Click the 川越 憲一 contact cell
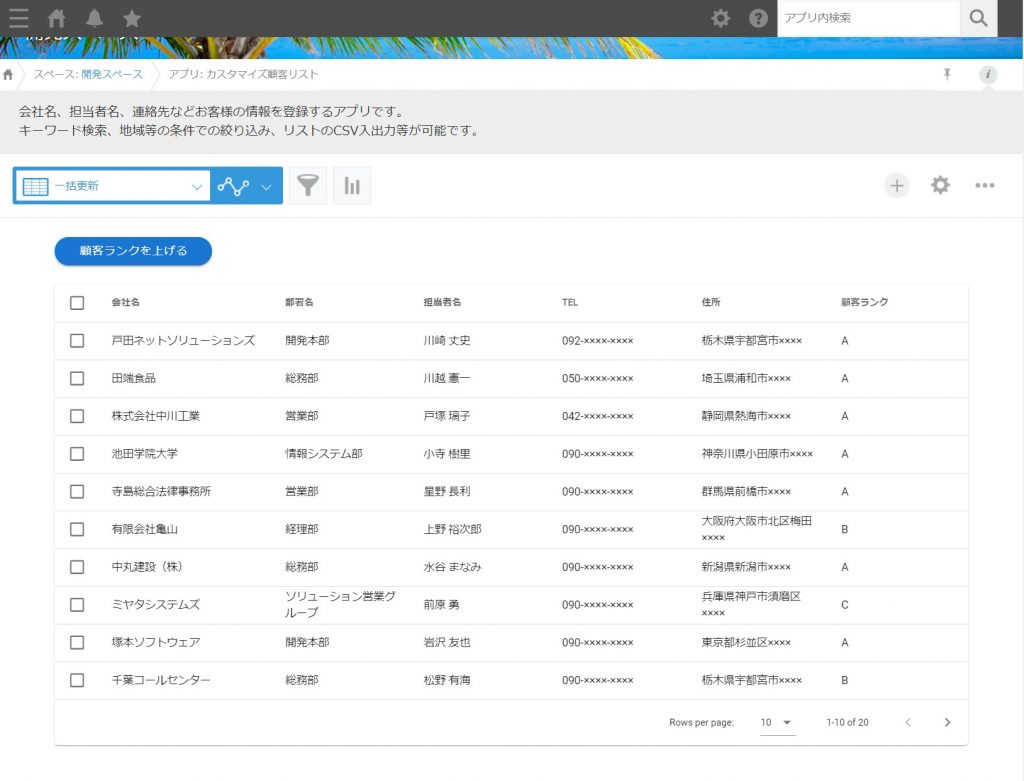Image resolution: width=1024 pixels, height=781 pixels. point(447,378)
